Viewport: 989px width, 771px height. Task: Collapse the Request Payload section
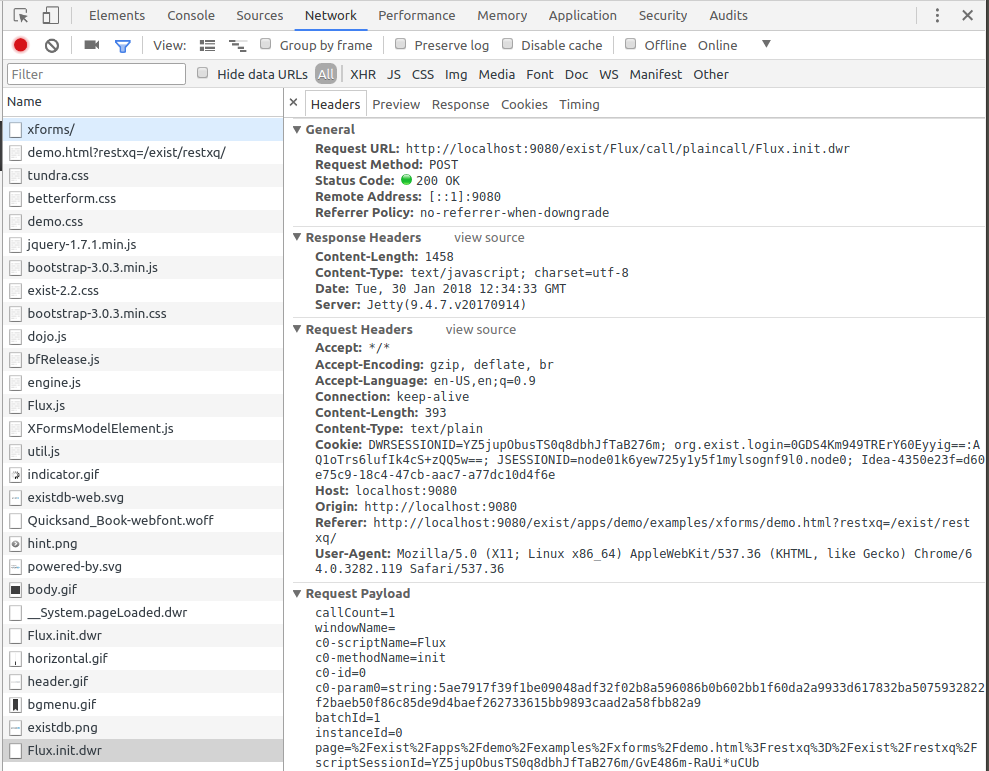pos(297,593)
